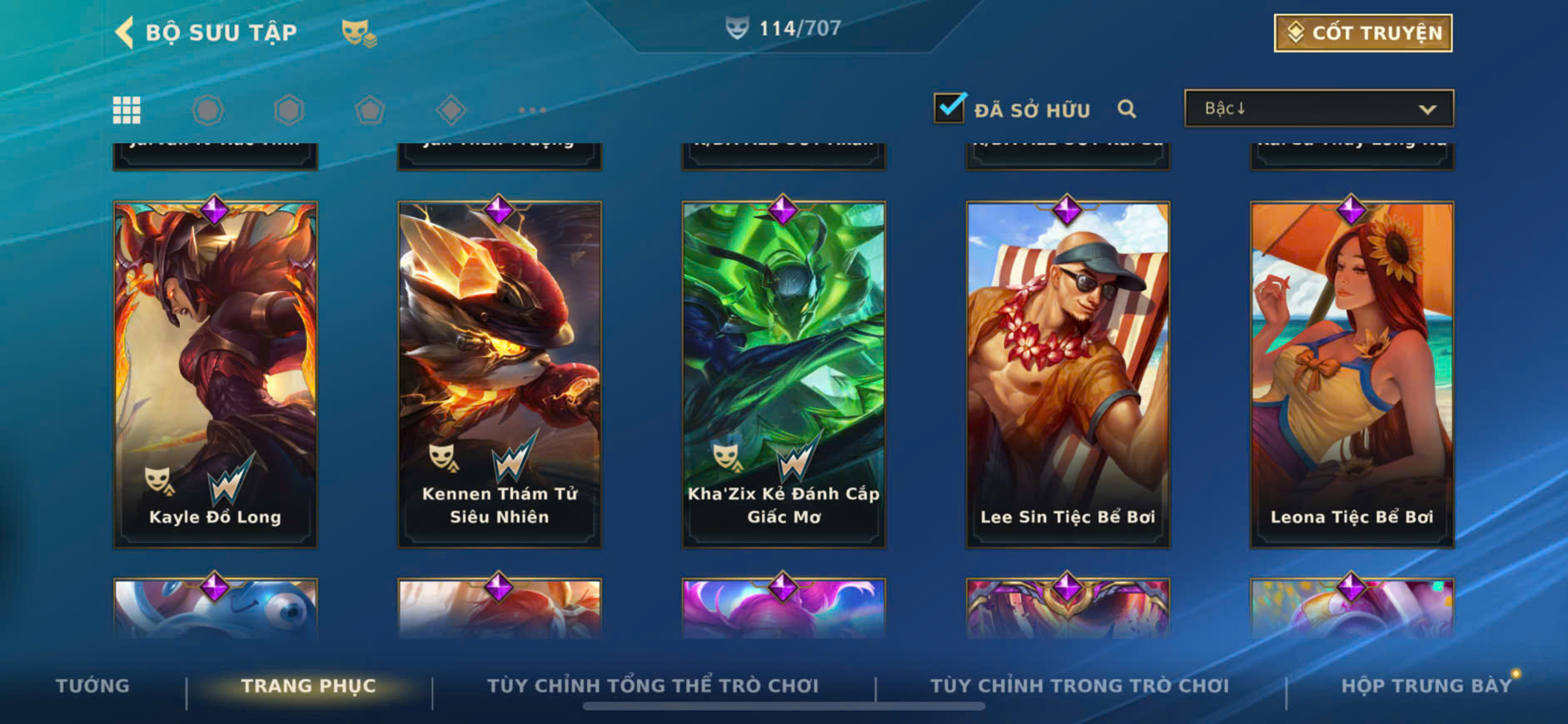Click the Bậc dropdown chevron arrow
The image size is (1568, 724).
[x=1427, y=110]
